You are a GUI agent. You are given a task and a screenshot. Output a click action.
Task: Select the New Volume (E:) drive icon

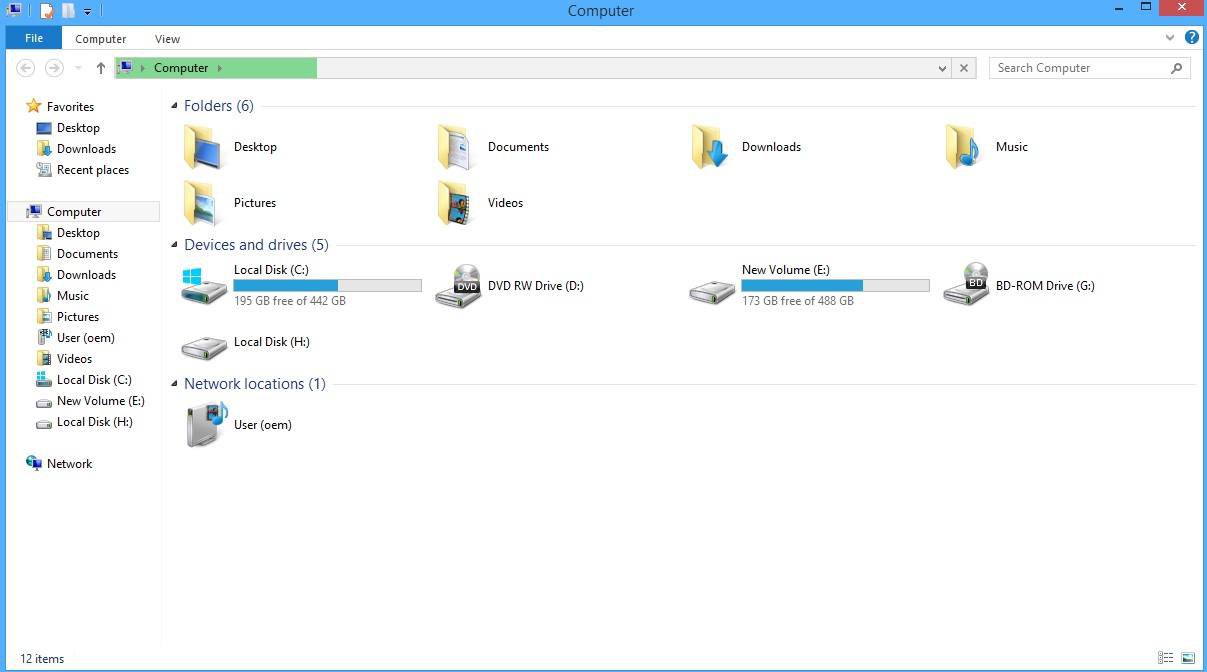[712, 290]
